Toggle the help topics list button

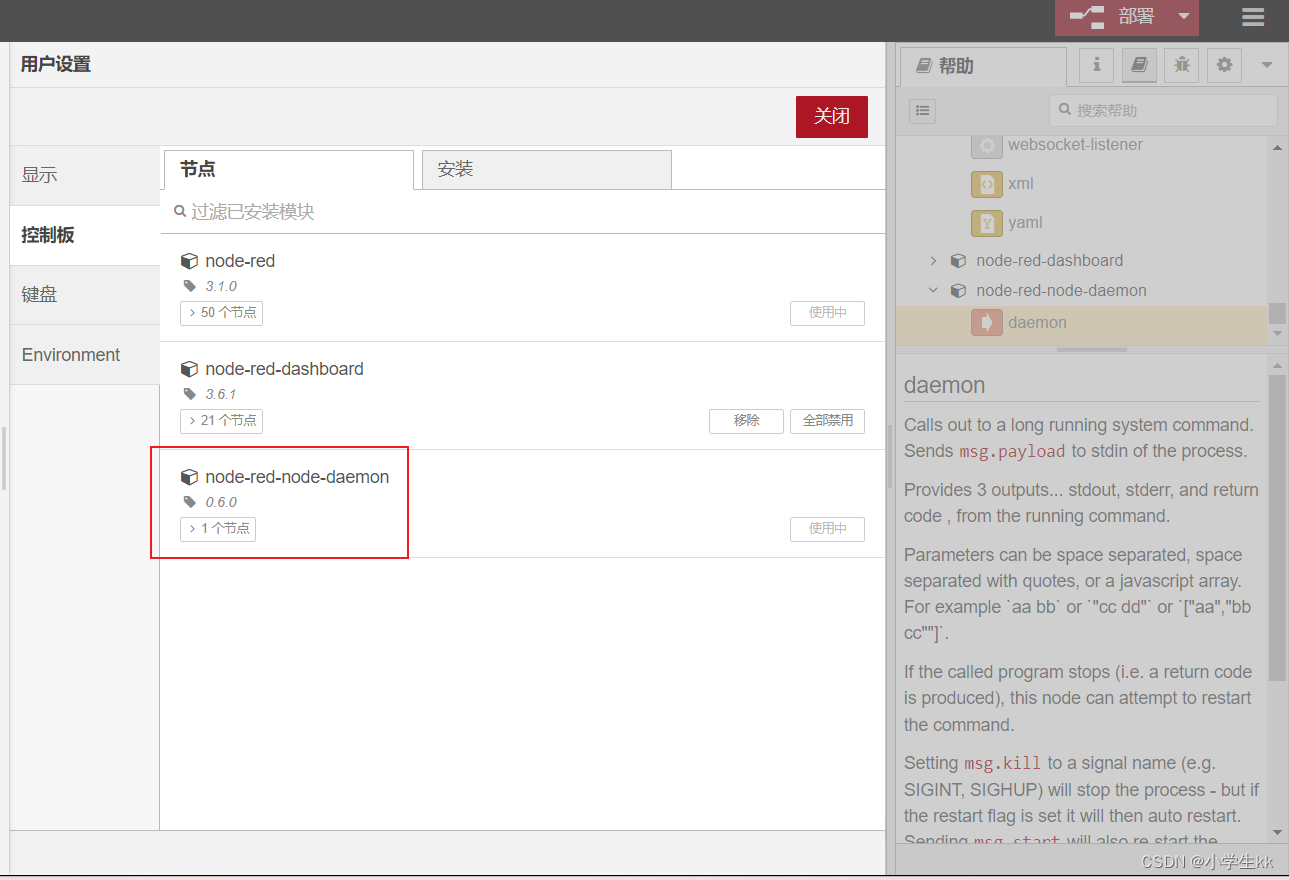point(922,111)
